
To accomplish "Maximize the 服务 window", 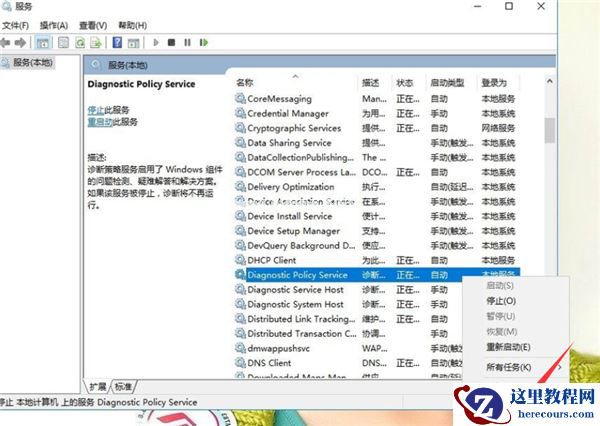I will coord(509,6).
